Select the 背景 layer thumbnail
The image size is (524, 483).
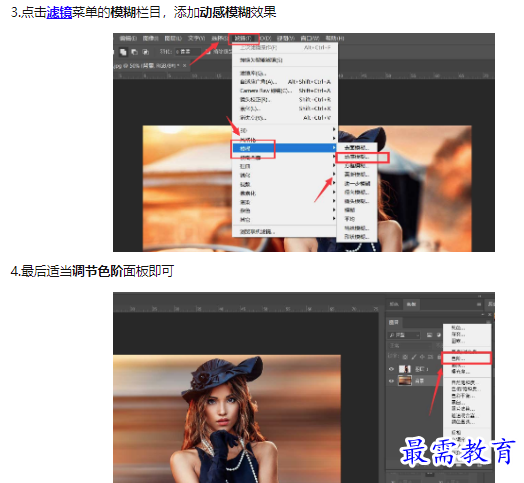click(x=405, y=381)
